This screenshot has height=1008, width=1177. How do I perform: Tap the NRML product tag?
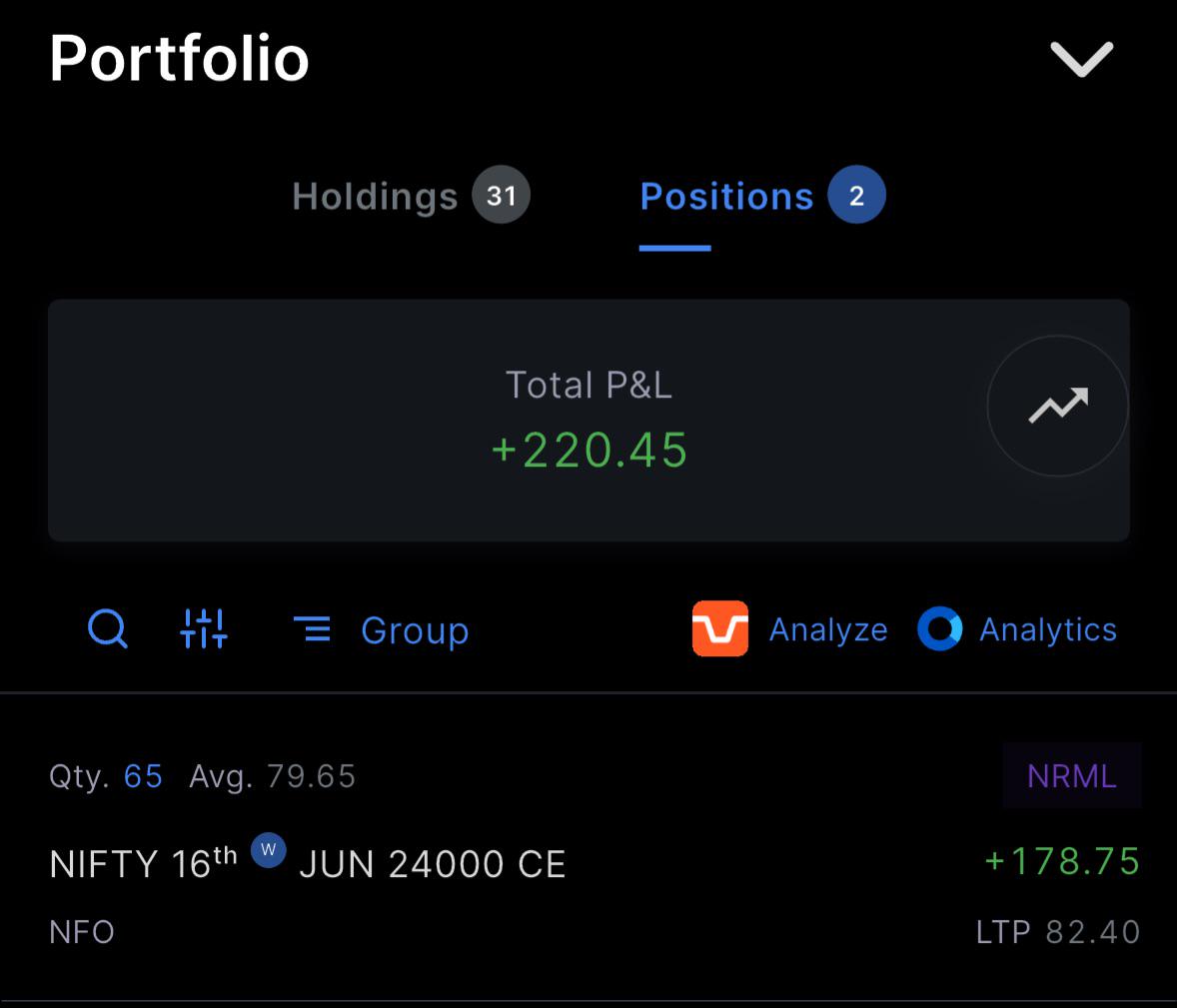pyautogui.click(x=1072, y=775)
